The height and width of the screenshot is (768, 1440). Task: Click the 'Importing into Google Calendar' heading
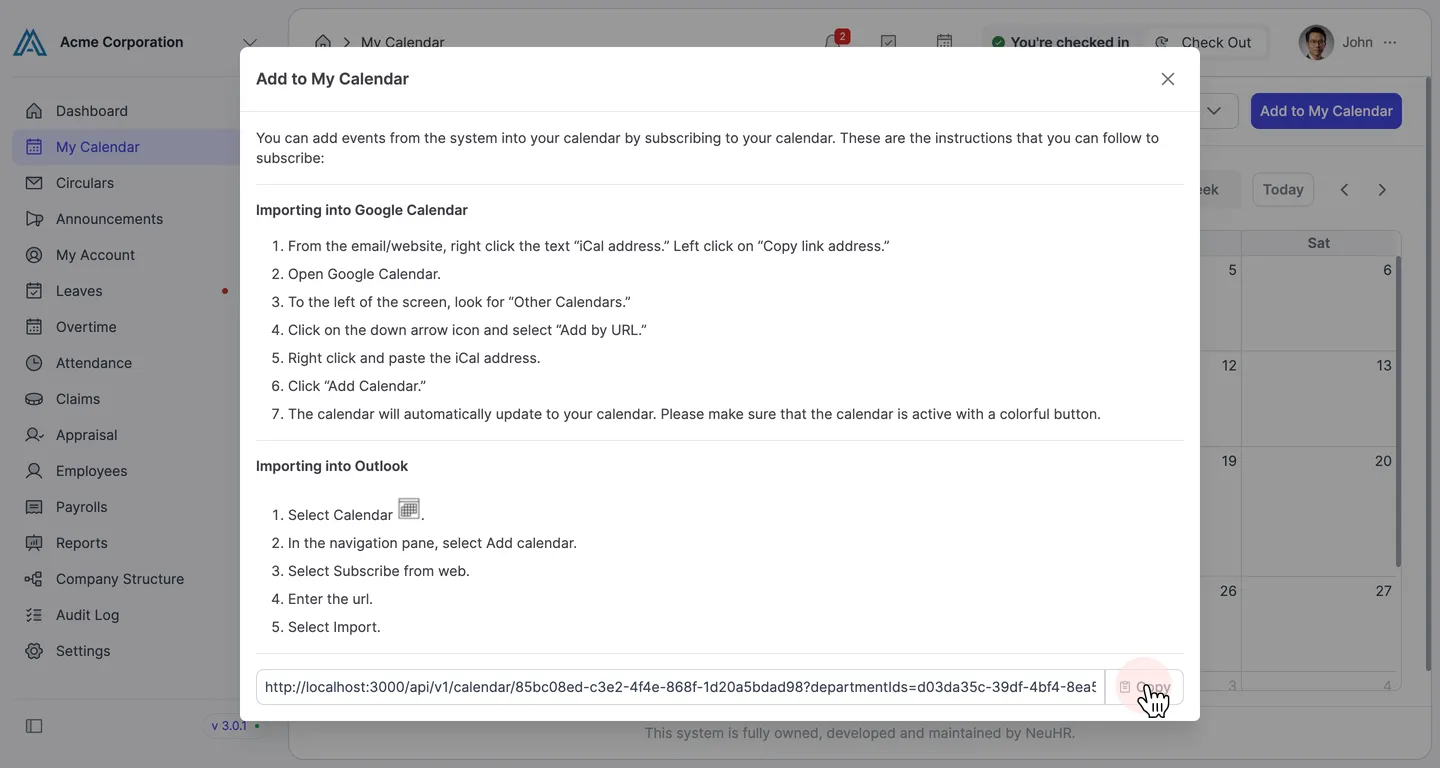coord(362,210)
